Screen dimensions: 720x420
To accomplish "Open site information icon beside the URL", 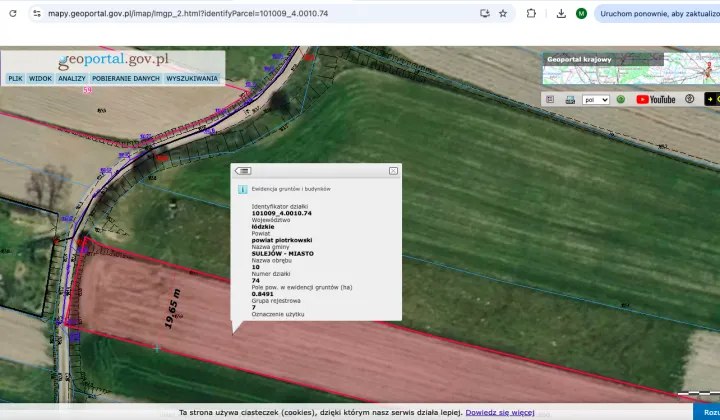I will pos(37,13).
